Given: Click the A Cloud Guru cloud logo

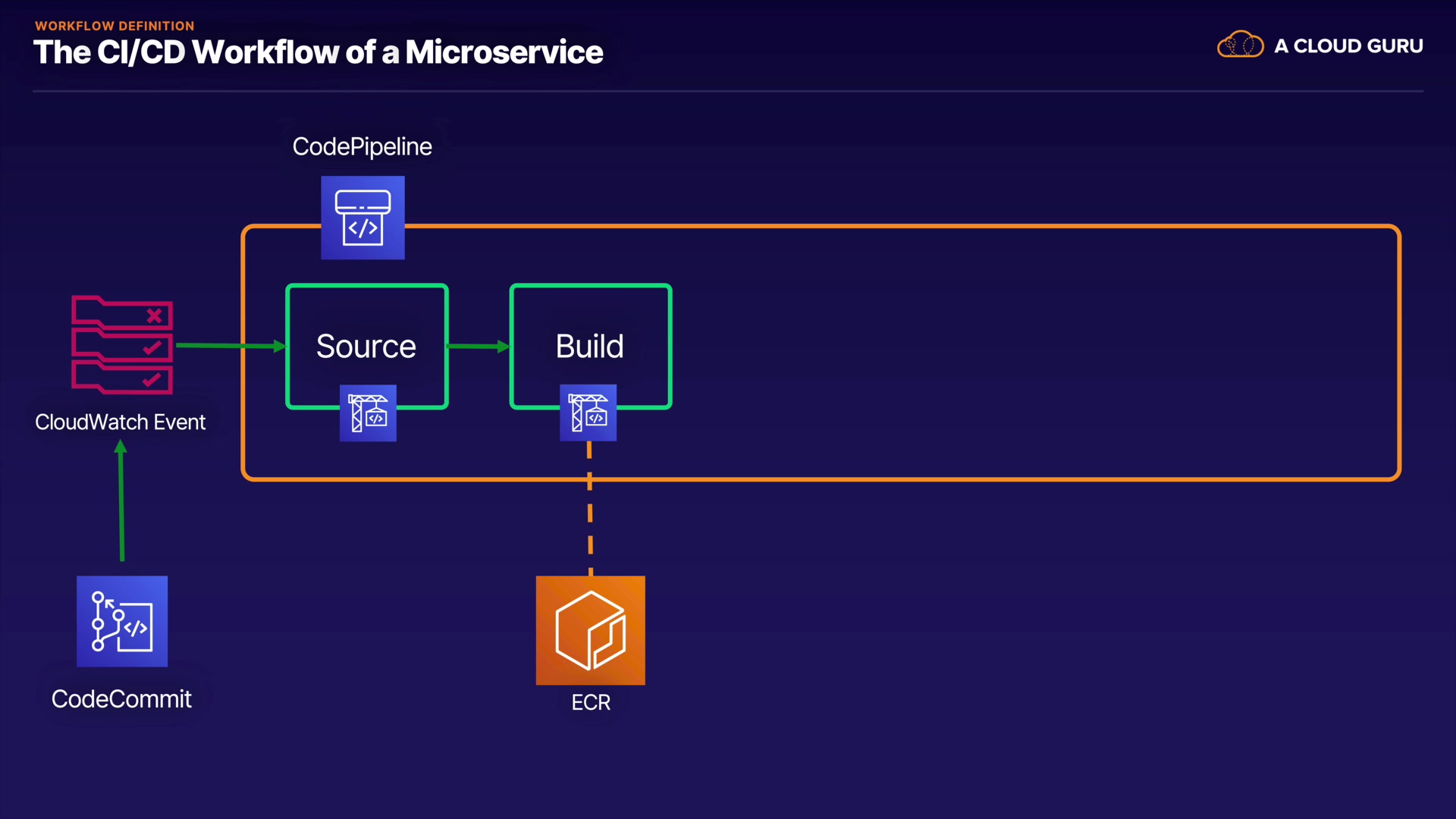Looking at the screenshot, I should coord(1240,45).
